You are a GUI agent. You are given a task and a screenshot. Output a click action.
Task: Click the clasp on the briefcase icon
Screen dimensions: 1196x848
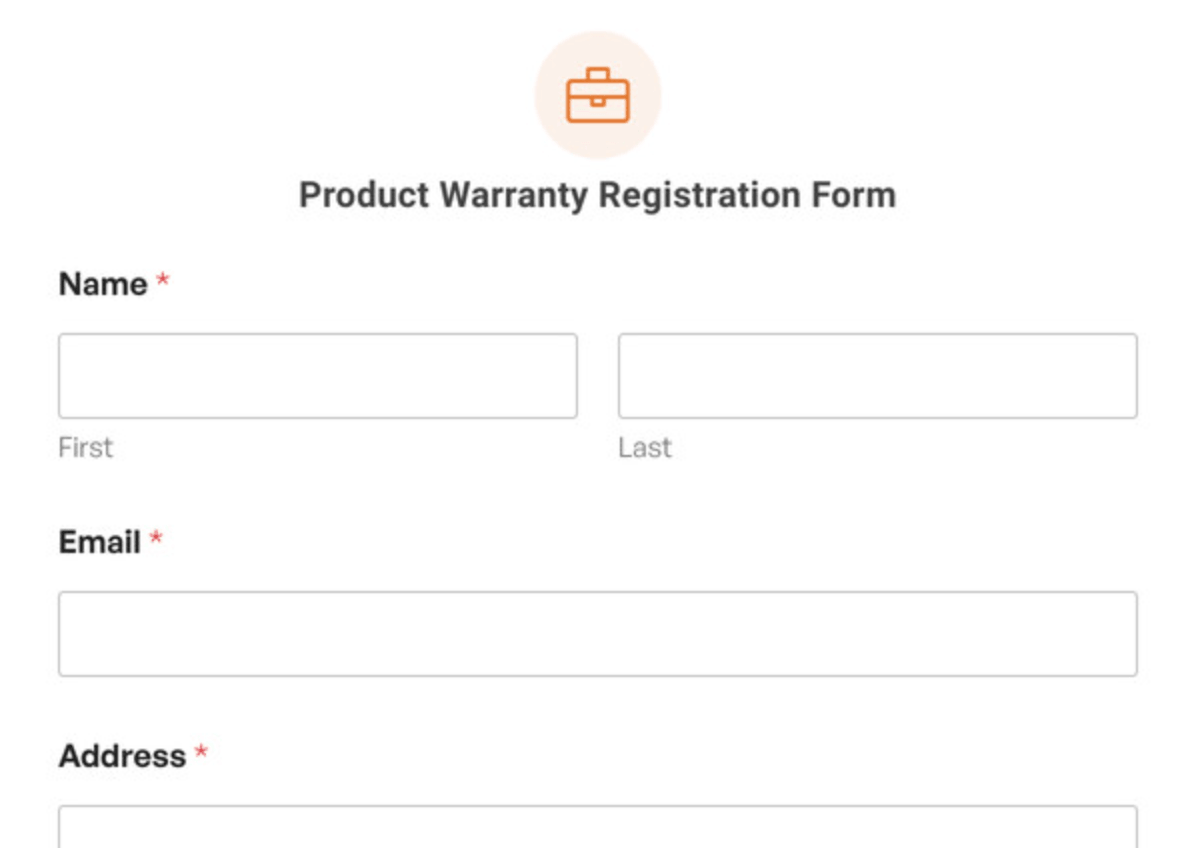coord(598,101)
